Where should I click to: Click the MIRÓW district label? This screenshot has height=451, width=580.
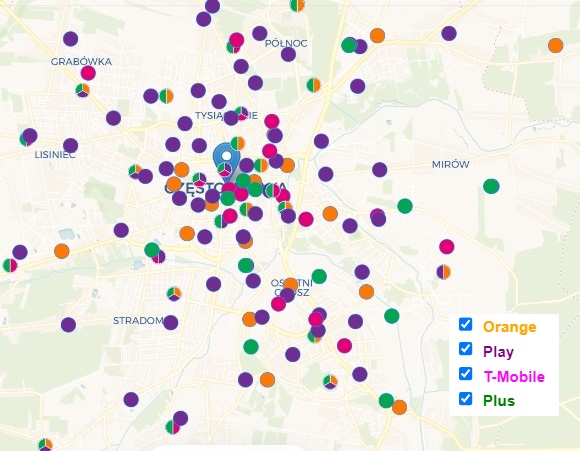pyautogui.click(x=451, y=164)
